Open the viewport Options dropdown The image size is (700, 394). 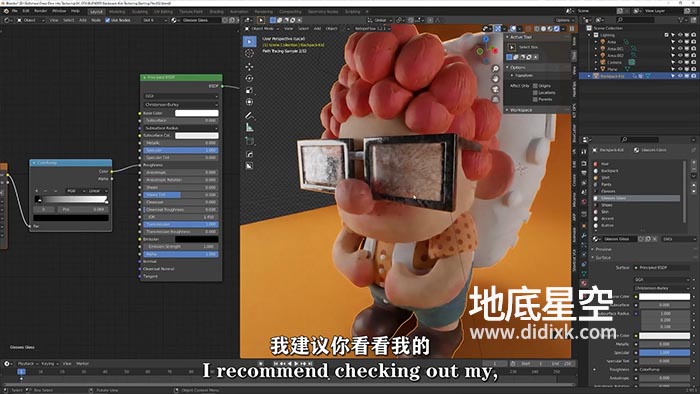(564, 20)
